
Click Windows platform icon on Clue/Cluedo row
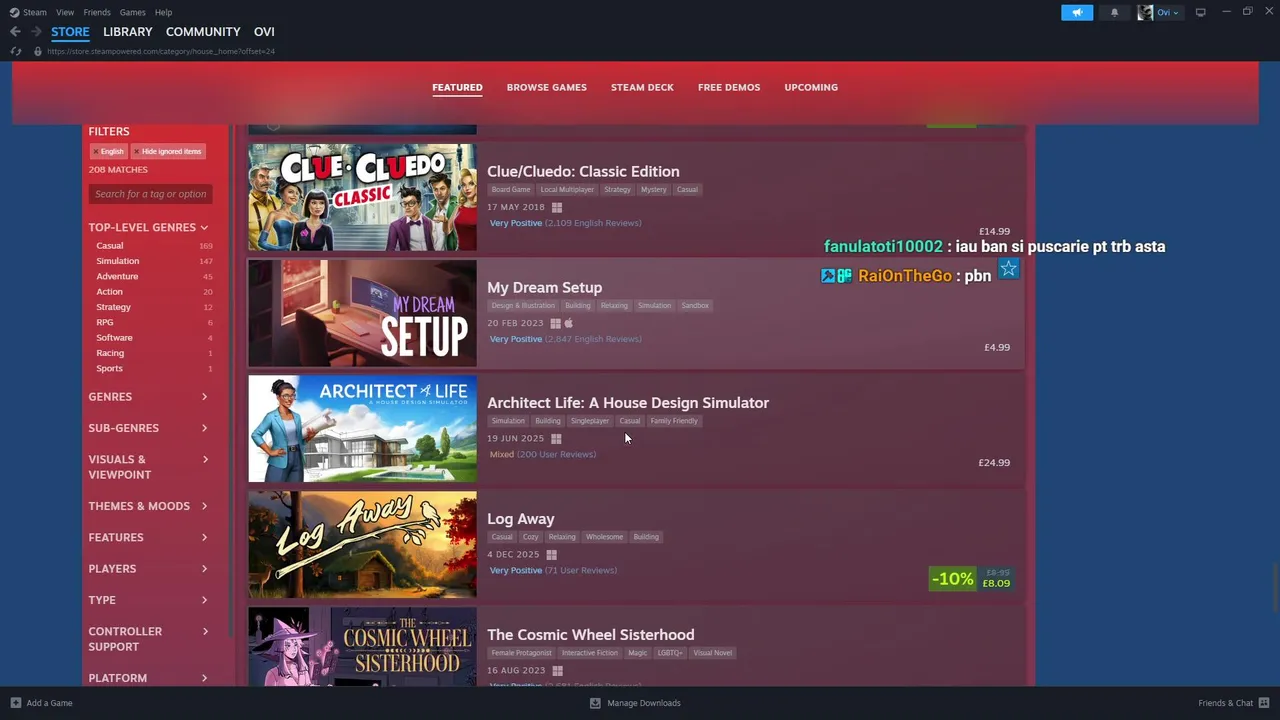tap(557, 207)
